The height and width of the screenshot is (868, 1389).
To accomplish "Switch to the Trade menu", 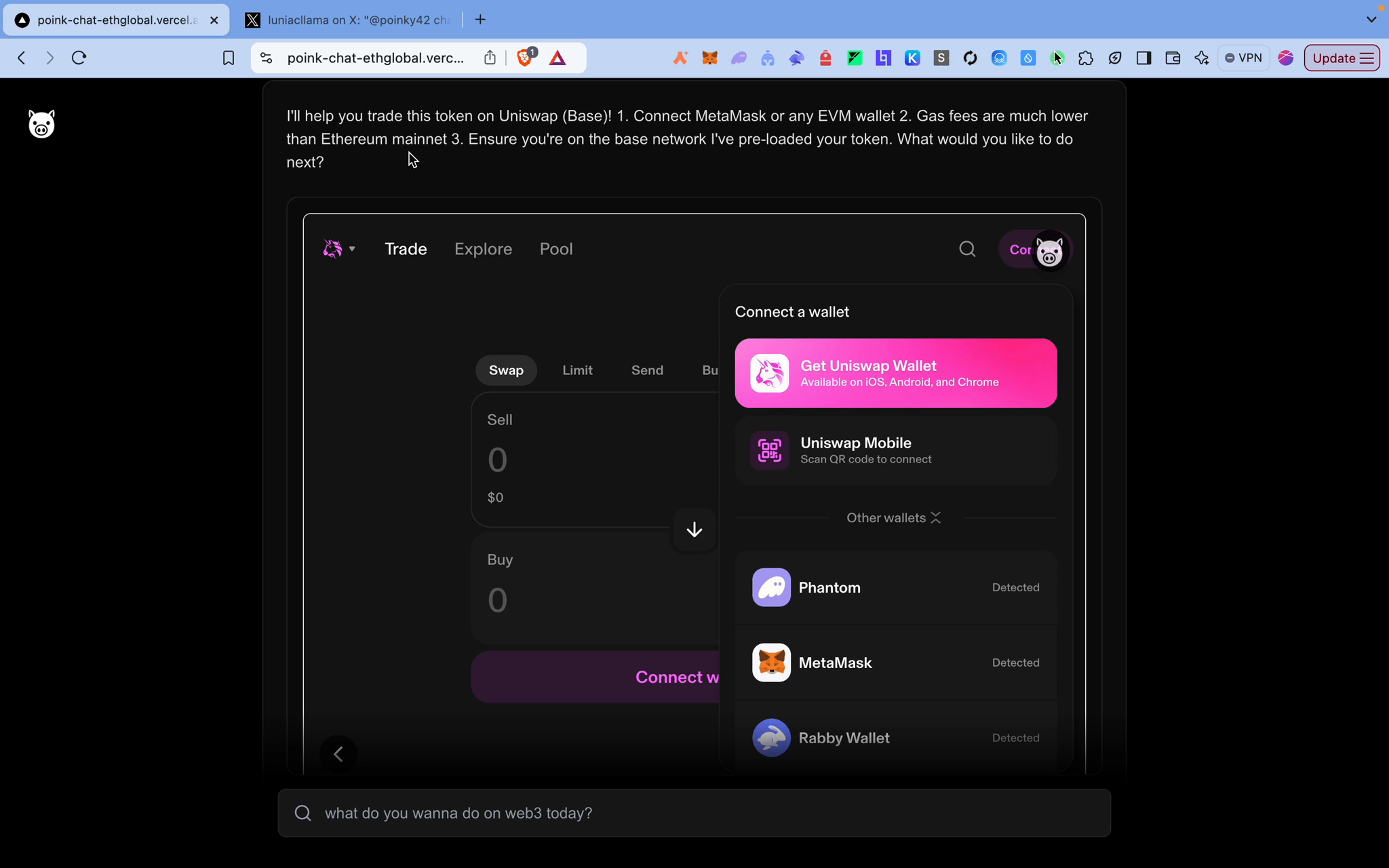I will point(406,249).
